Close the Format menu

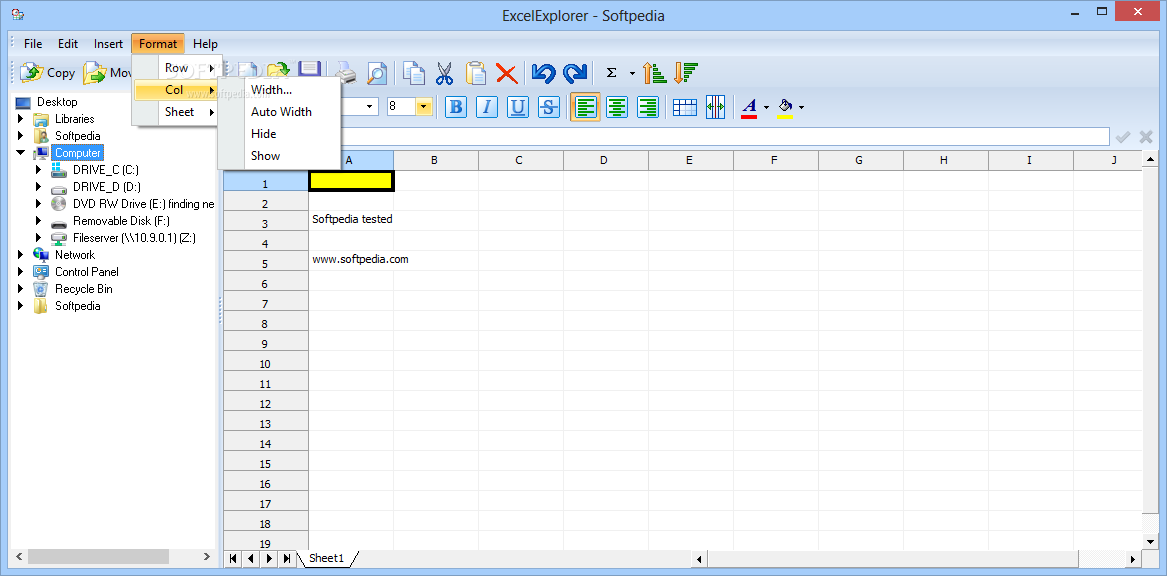(158, 44)
